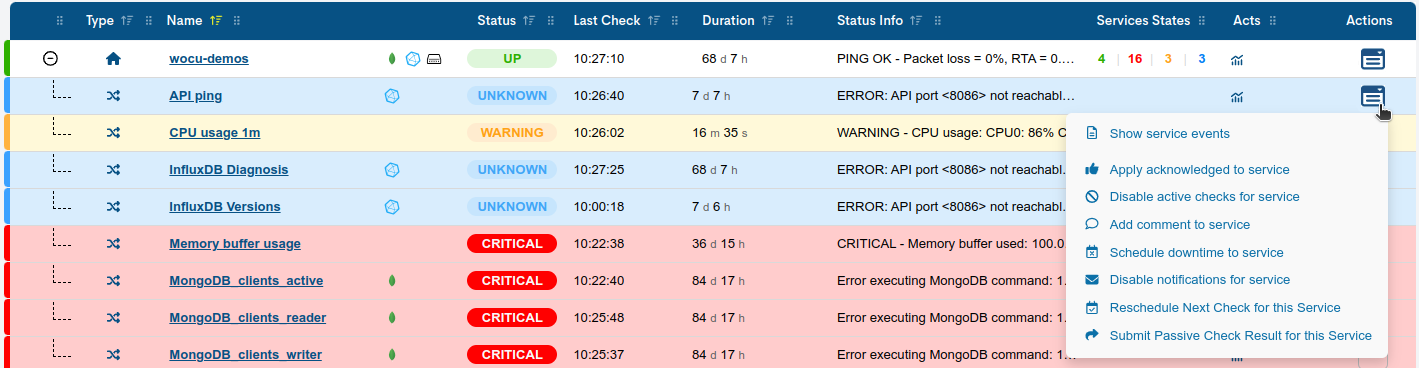Click the service type icon for MongoDB_clients_writer
1419x368 pixels.
pos(113,355)
